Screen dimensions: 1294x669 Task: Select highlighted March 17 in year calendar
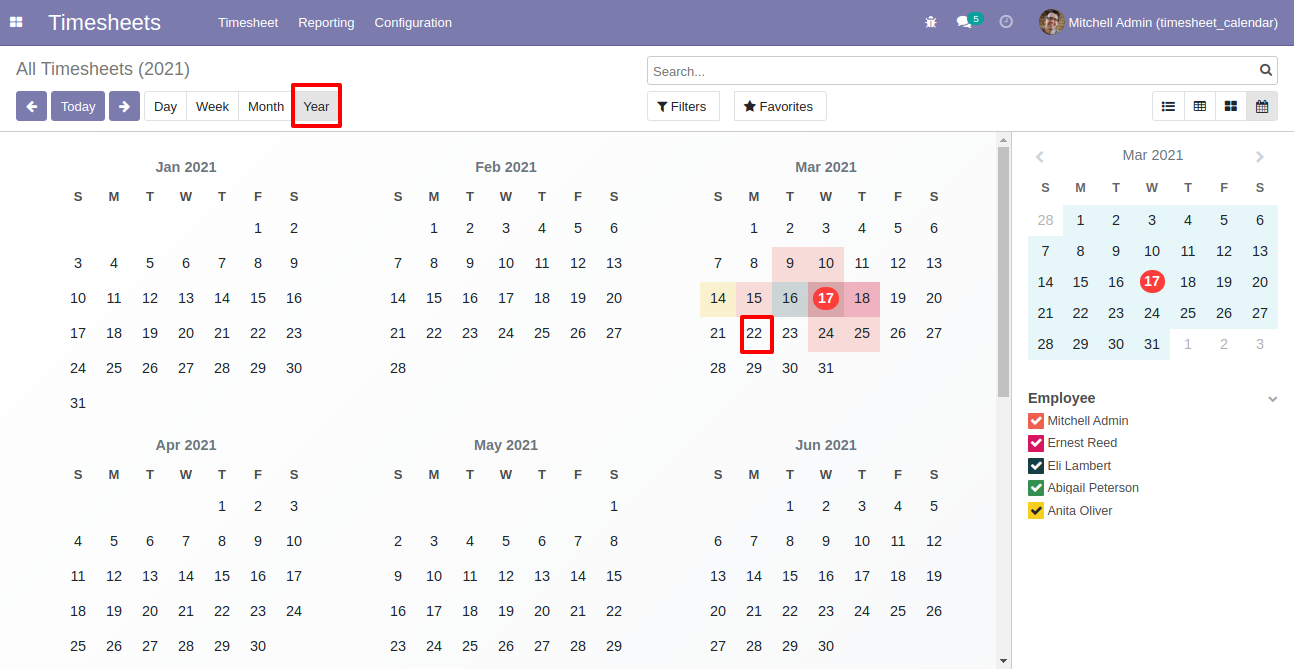coord(825,298)
